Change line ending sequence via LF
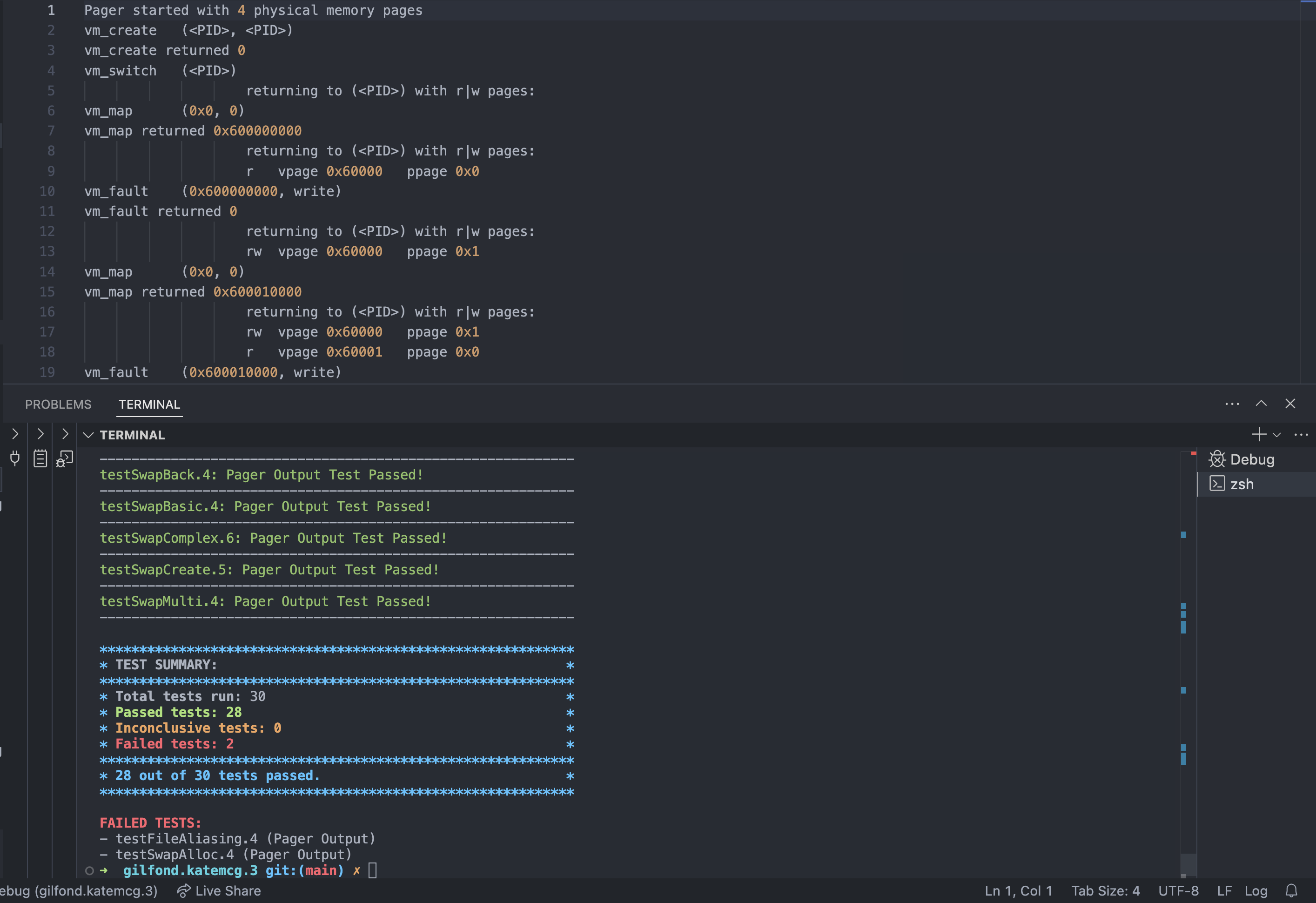The height and width of the screenshot is (903, 1316). point(1224,890)
